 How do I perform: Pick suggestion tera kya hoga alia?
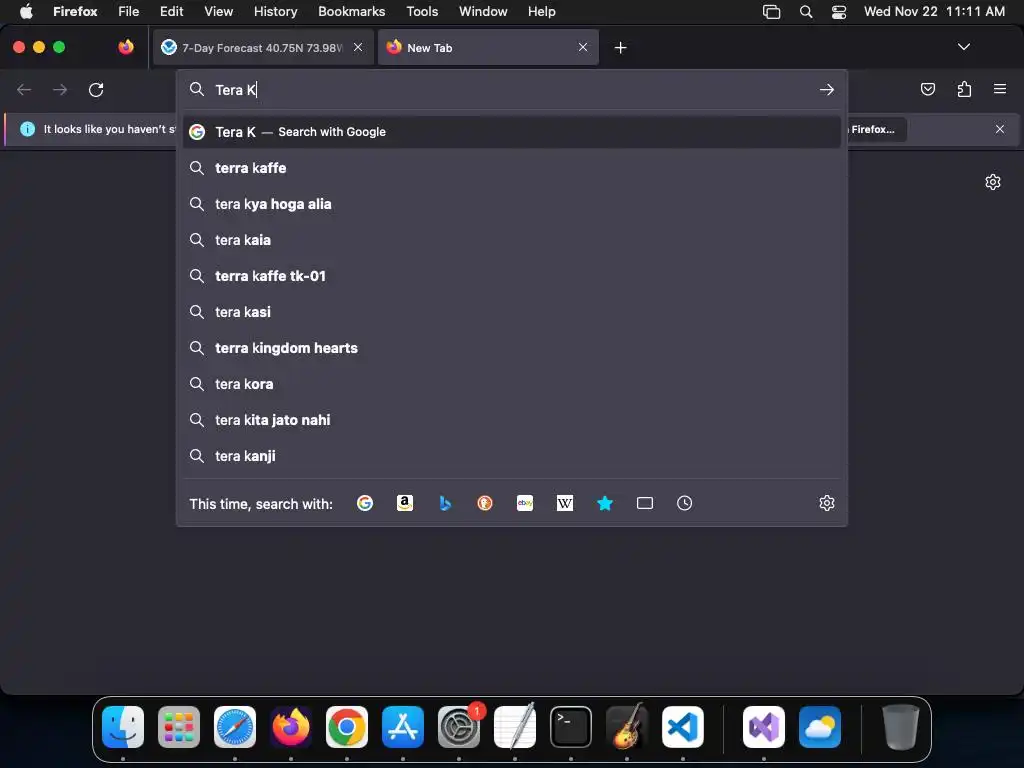point(511,204)
